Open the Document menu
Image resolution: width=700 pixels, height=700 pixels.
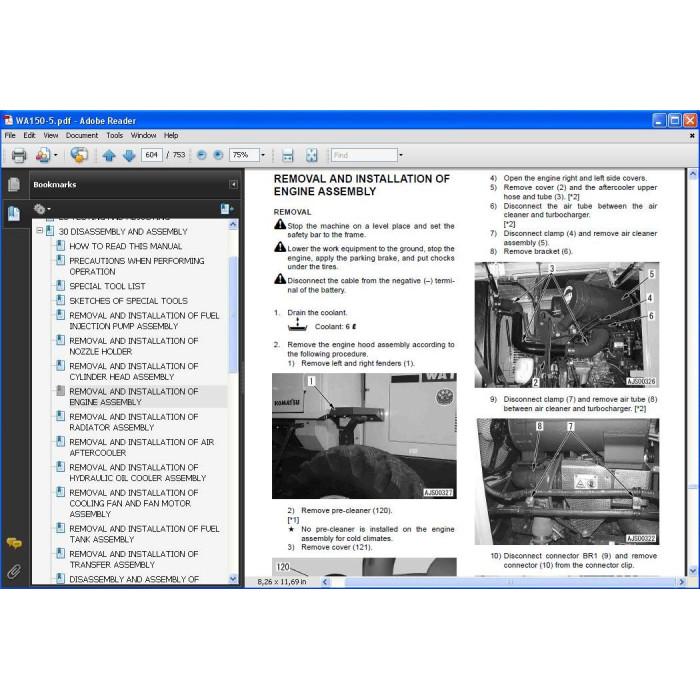[x=82, y=135]
